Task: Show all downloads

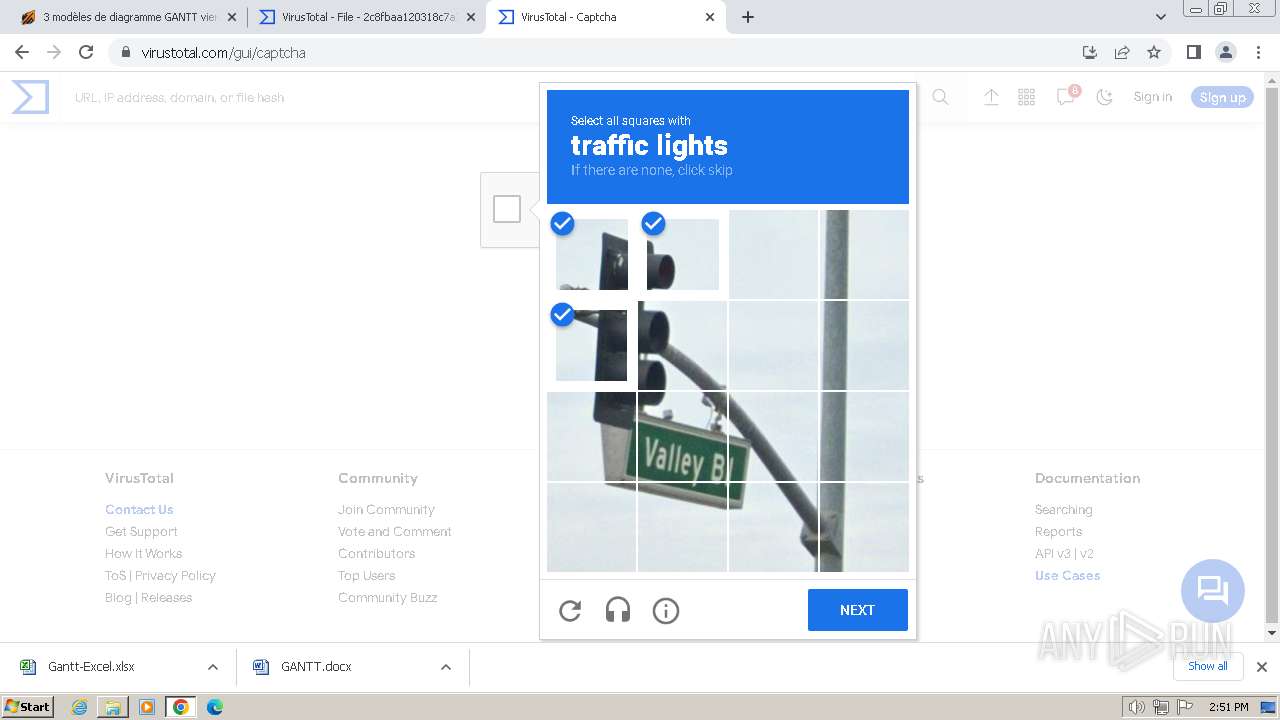Action: coord(1207,666)
